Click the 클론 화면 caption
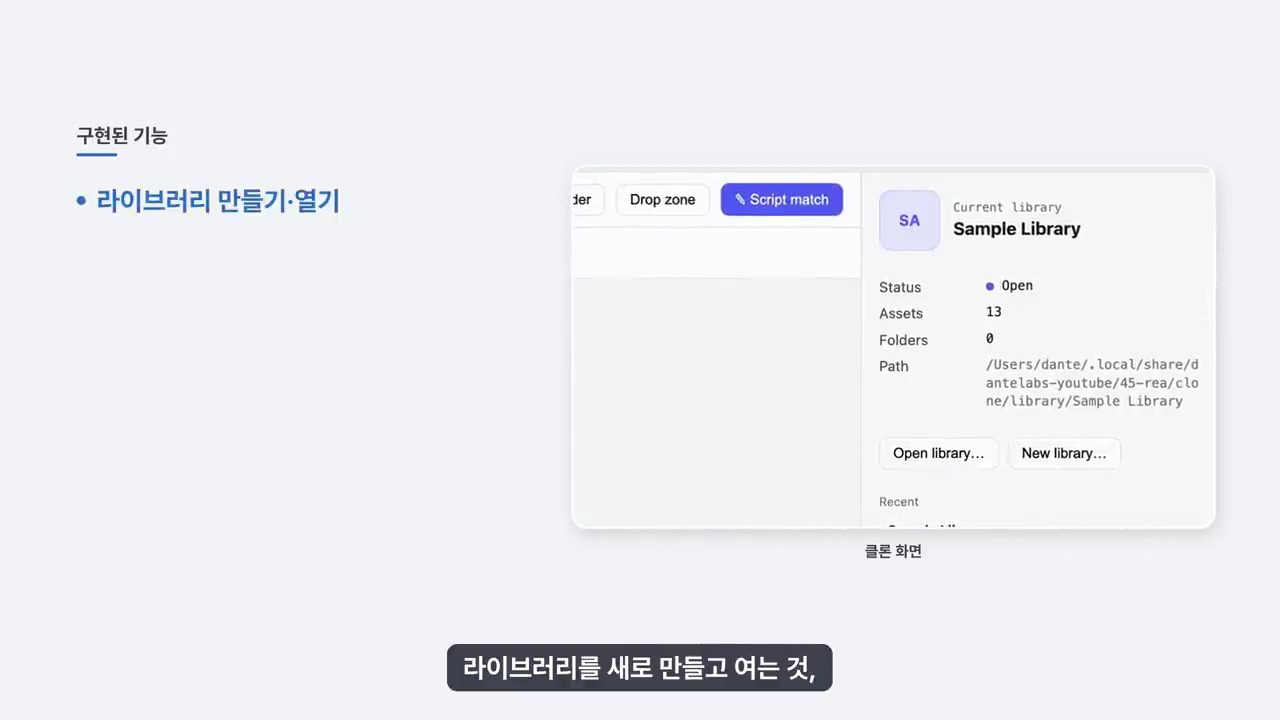Image resolution: width=1280 pixels, height=720 pixels. 893,551
